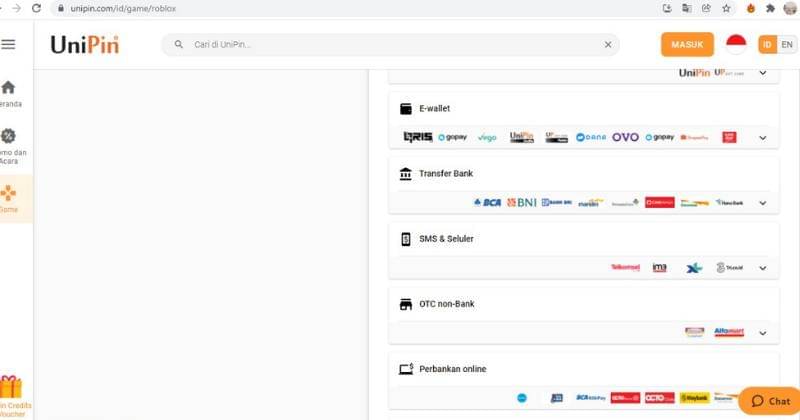Clear the search field with X
Viewport: 800px width, 420px height.
tap(608, 45)
